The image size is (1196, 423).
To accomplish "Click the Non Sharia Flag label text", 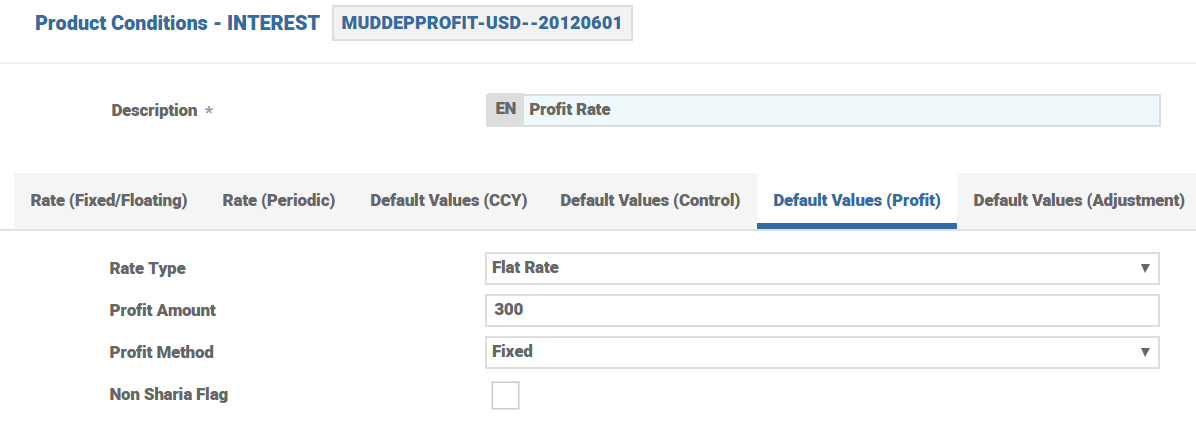I will tap(168, 394).
